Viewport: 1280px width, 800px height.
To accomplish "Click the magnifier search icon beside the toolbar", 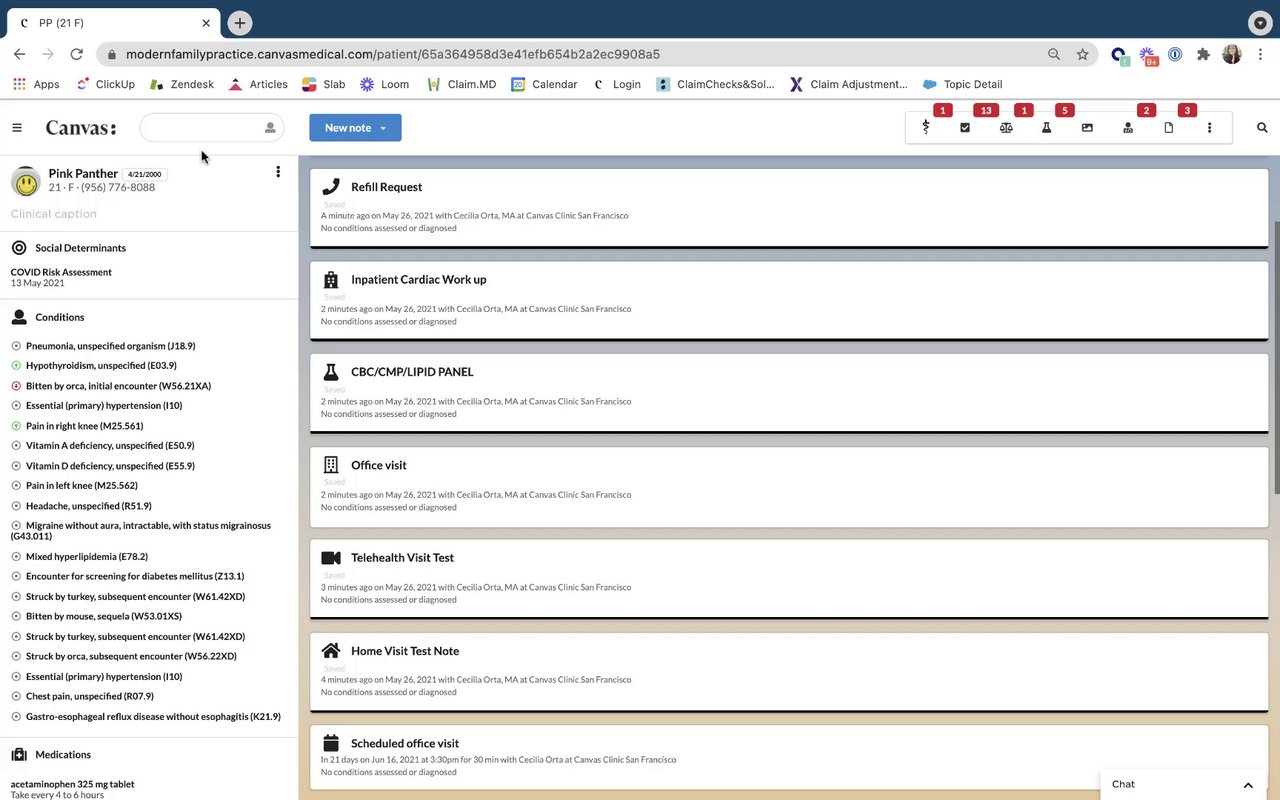I will pyautogui.click(x=1262, y=128).
